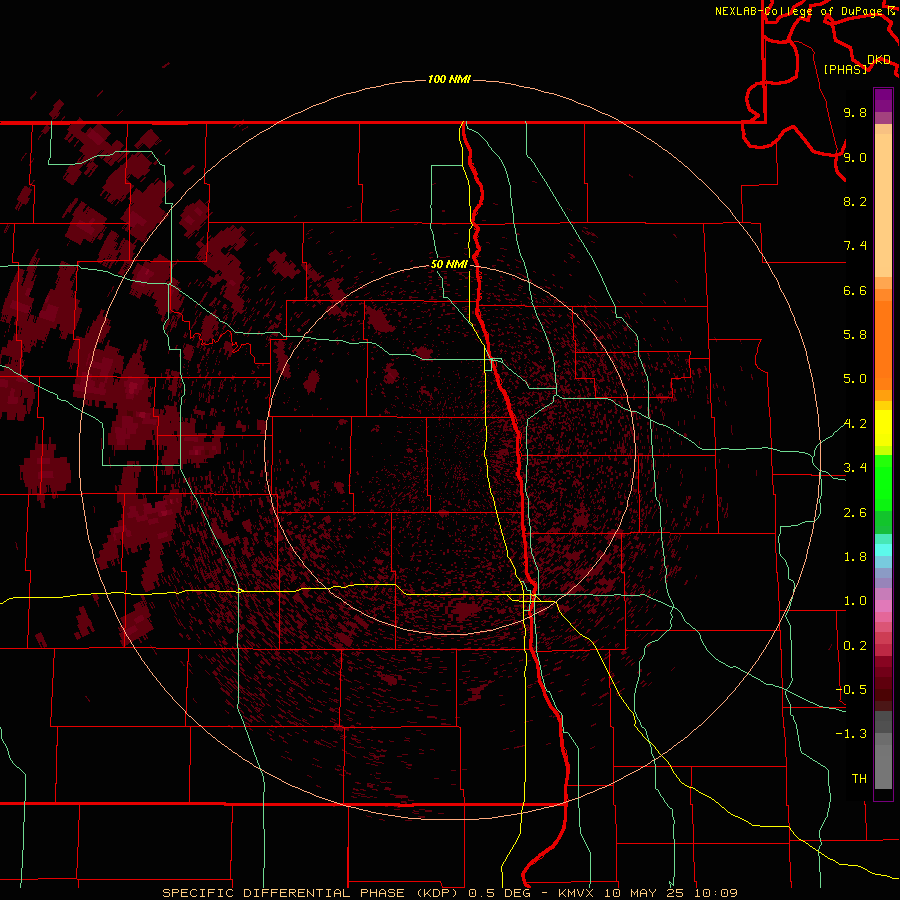900x900 pixels.
Task: Click the DKD units label above the legend
Action: click(879, 60)
